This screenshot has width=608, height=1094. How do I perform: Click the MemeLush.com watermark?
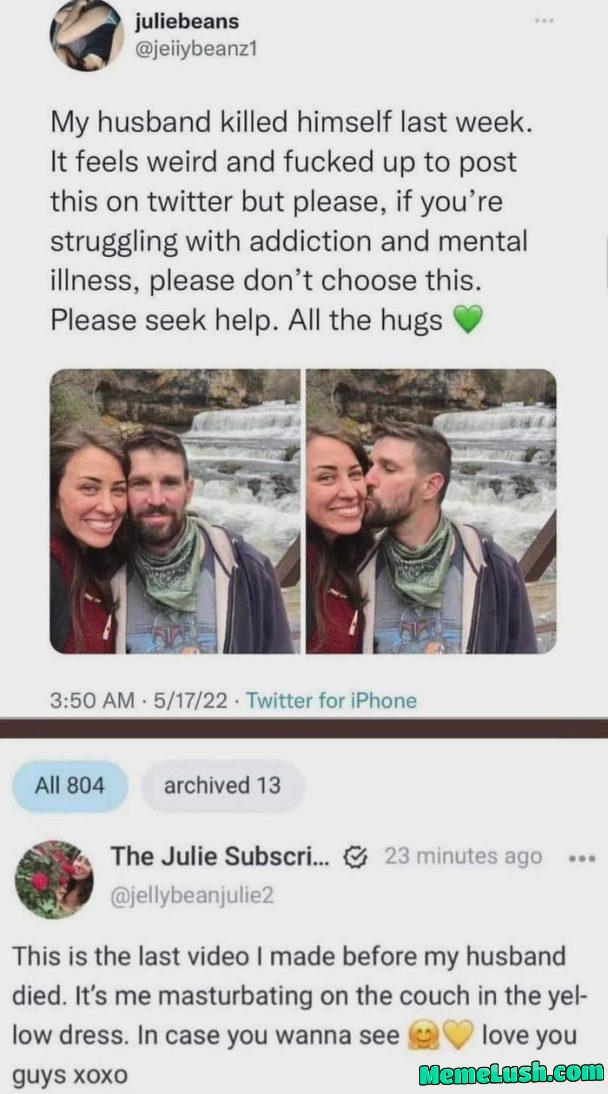pyautogui.click(x=512, y=1072)
